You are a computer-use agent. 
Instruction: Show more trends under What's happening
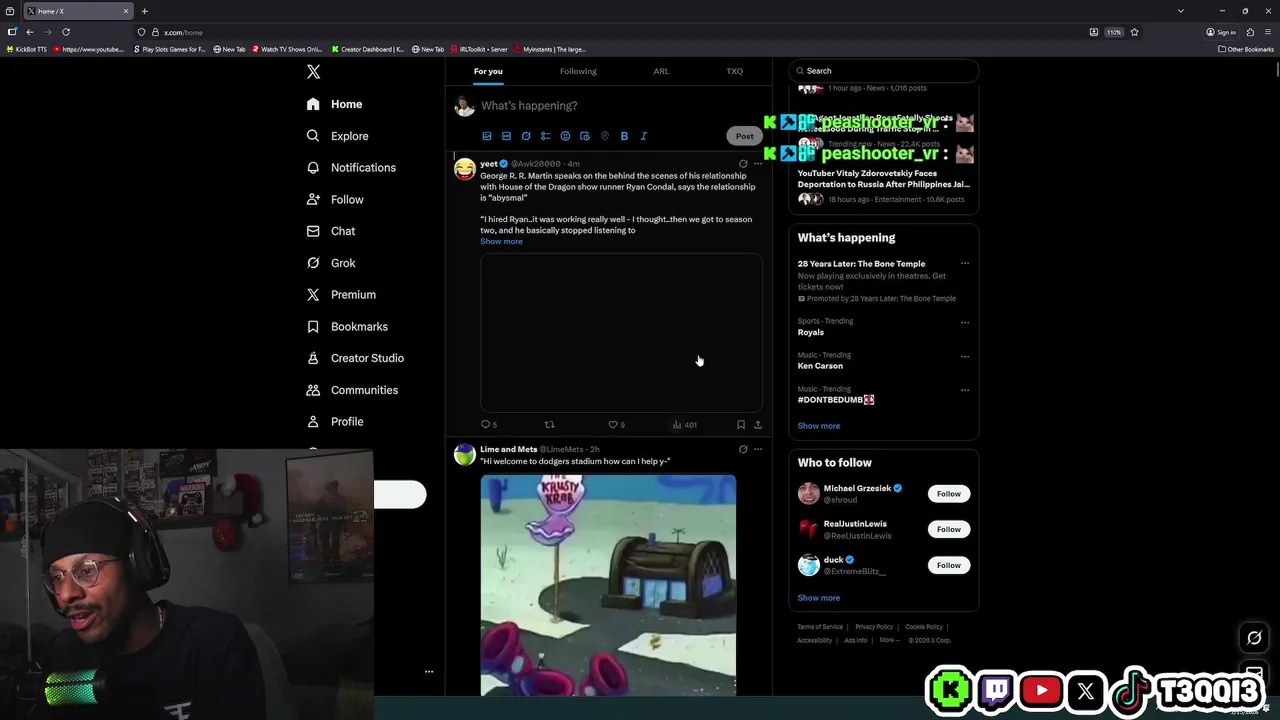pos(818,426)
